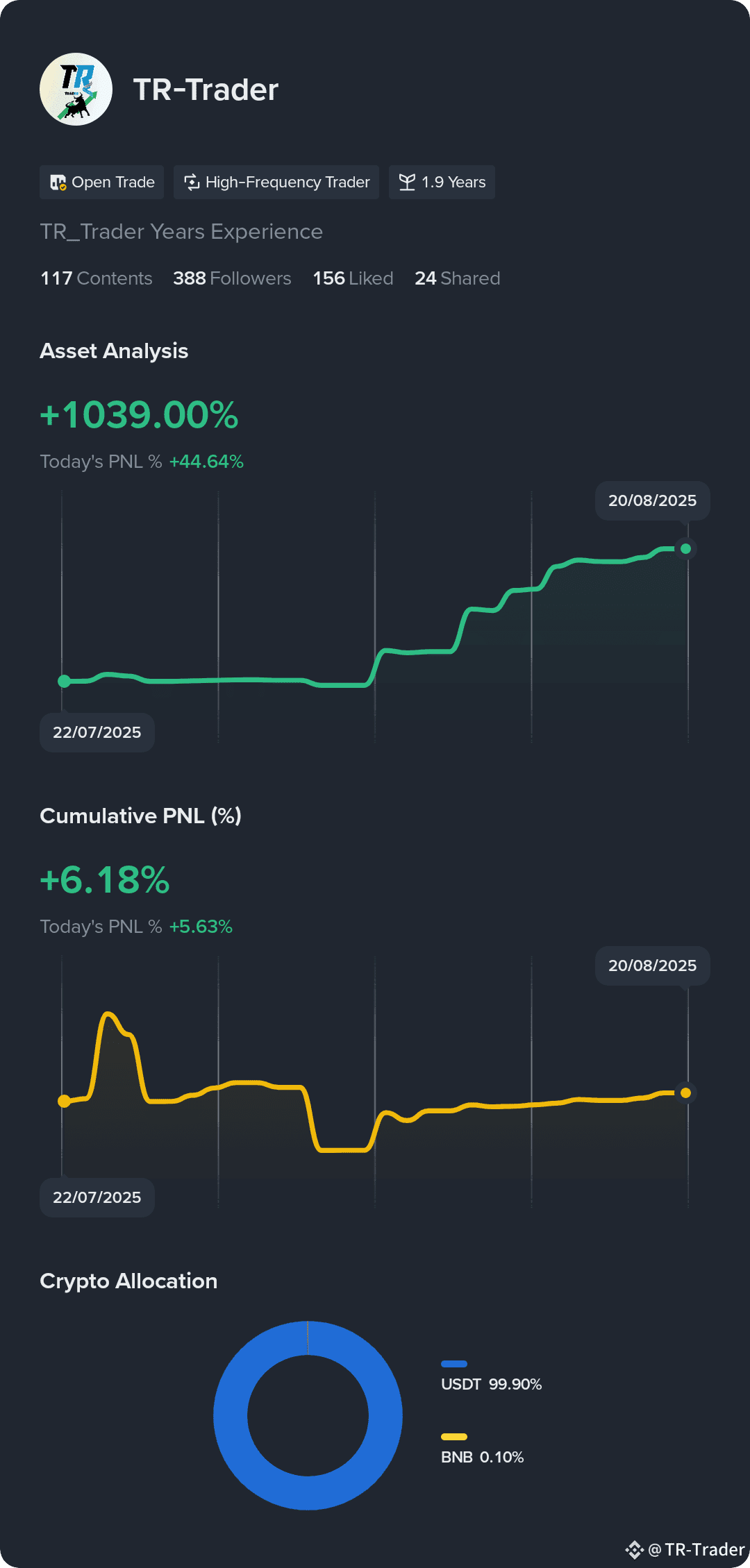Screen dimensions: 750x1568
Task: Click the yellow start point of PNL chart
Action: [64, 1102]
